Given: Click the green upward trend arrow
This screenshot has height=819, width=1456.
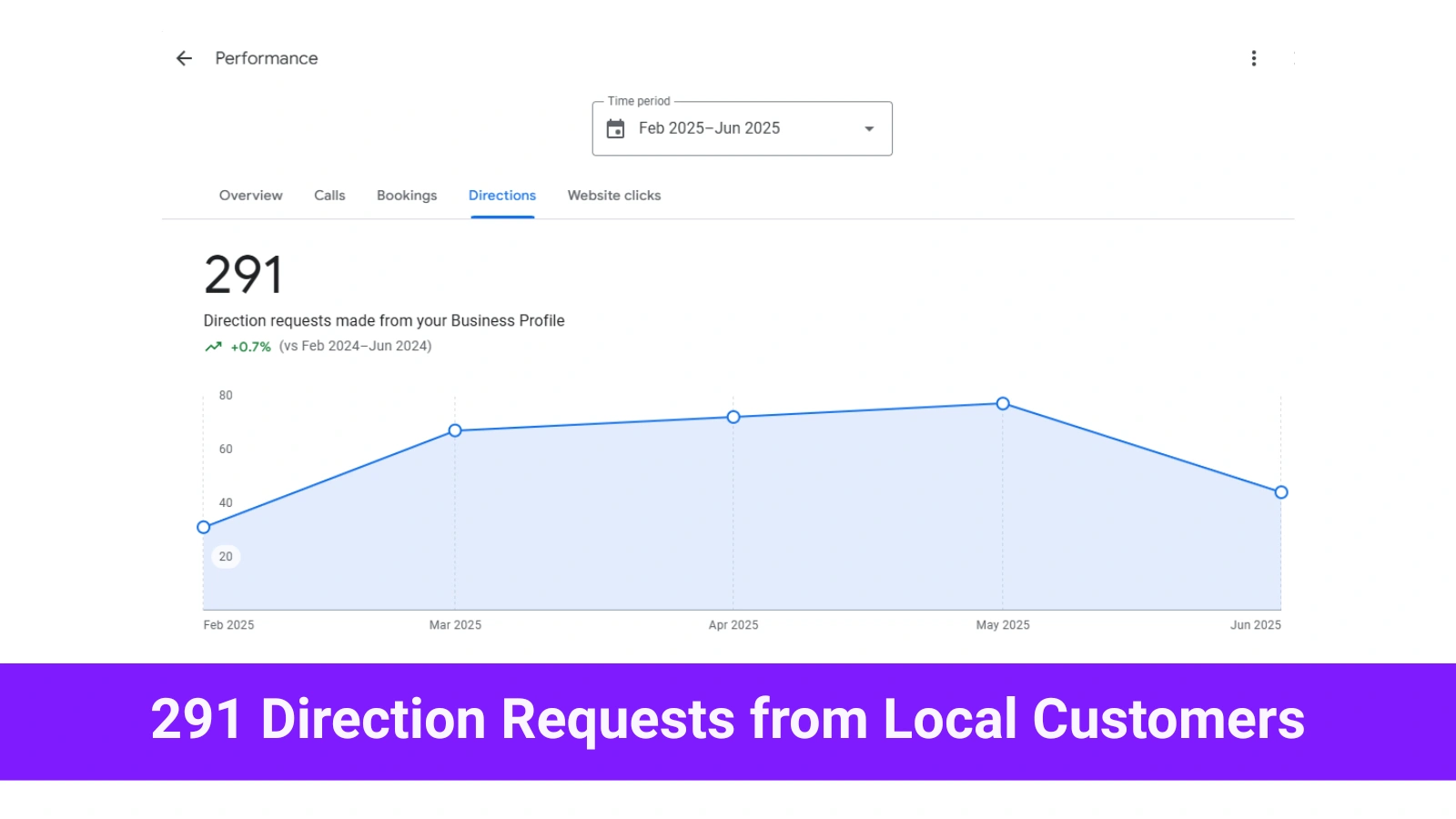Looking at the screenshot, I should pos(212,346).
